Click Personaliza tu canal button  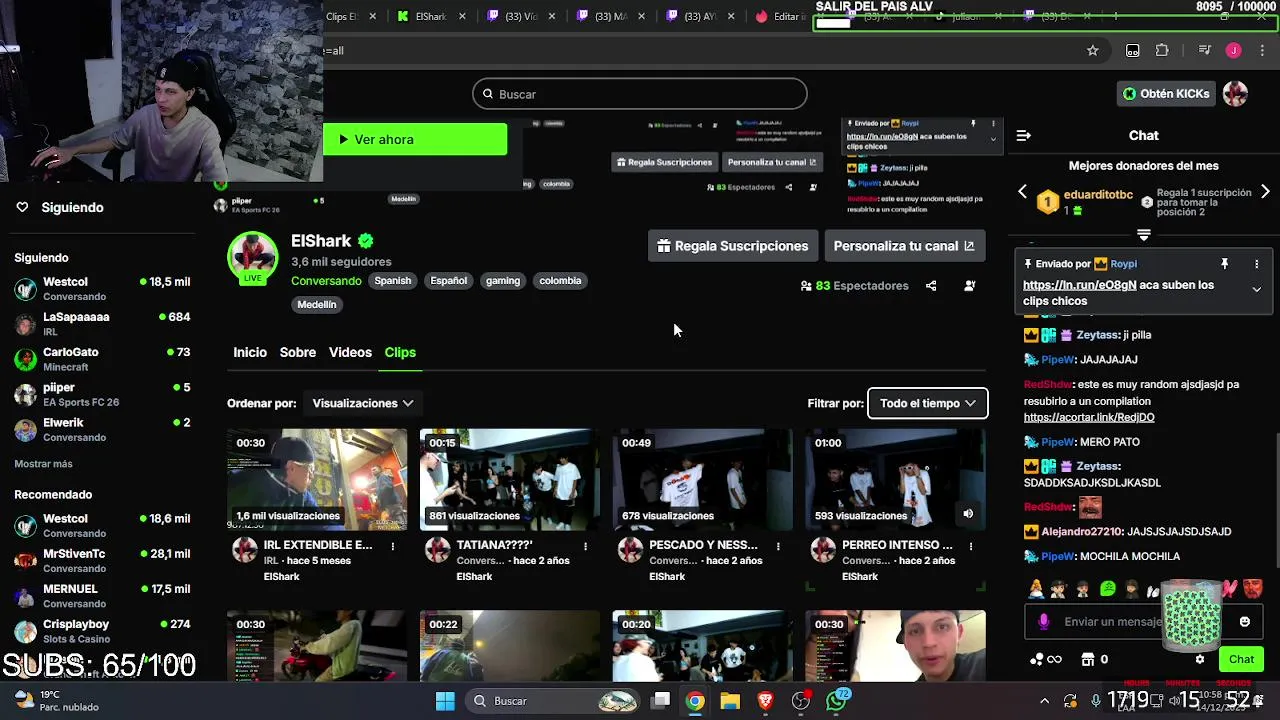click(904, 246)
